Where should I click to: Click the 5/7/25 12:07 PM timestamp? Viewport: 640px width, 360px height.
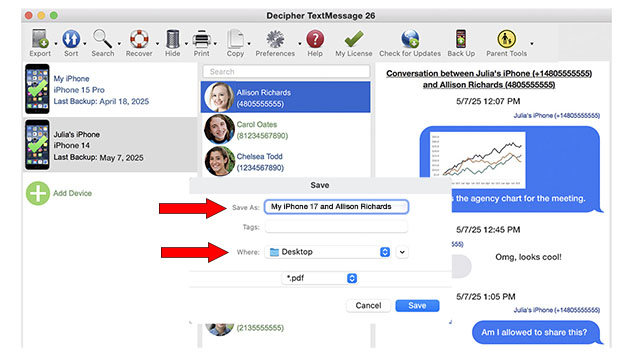tap(488, 101)
